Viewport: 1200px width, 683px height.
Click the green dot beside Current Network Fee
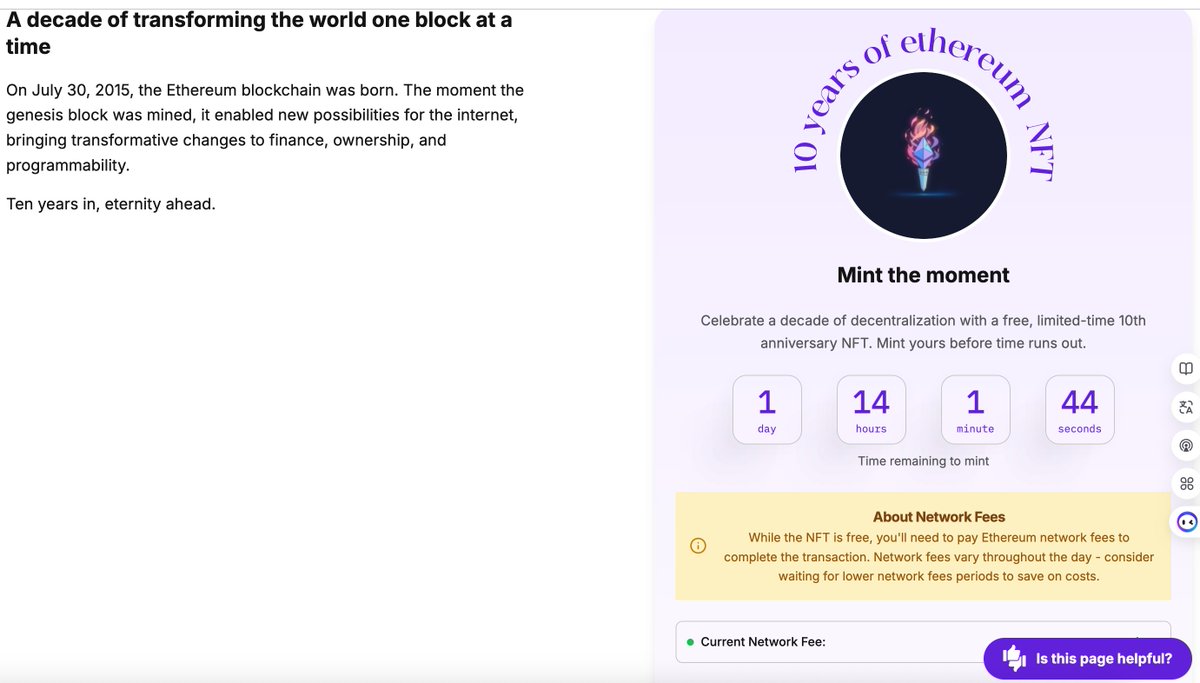(690, 642)
